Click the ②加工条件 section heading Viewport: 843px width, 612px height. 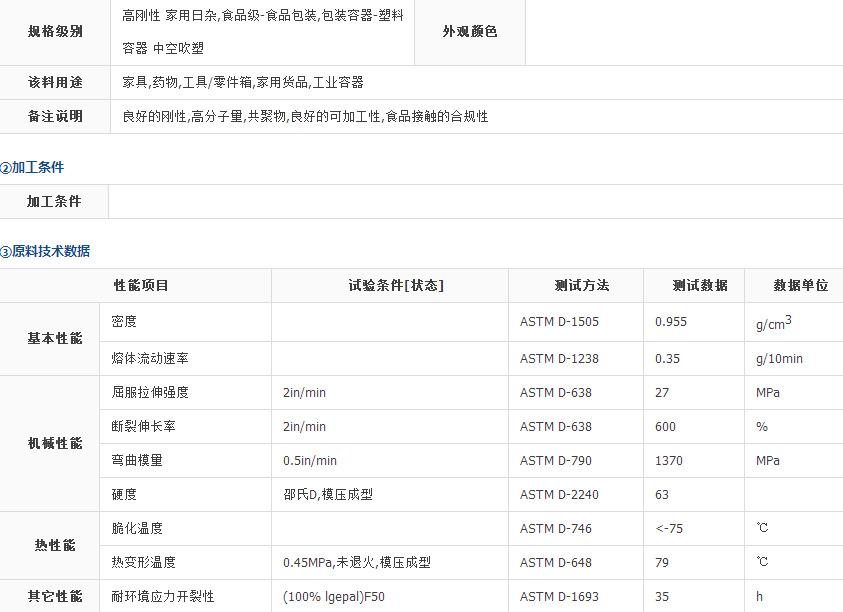pyautogui.click(x=33, y=167)
